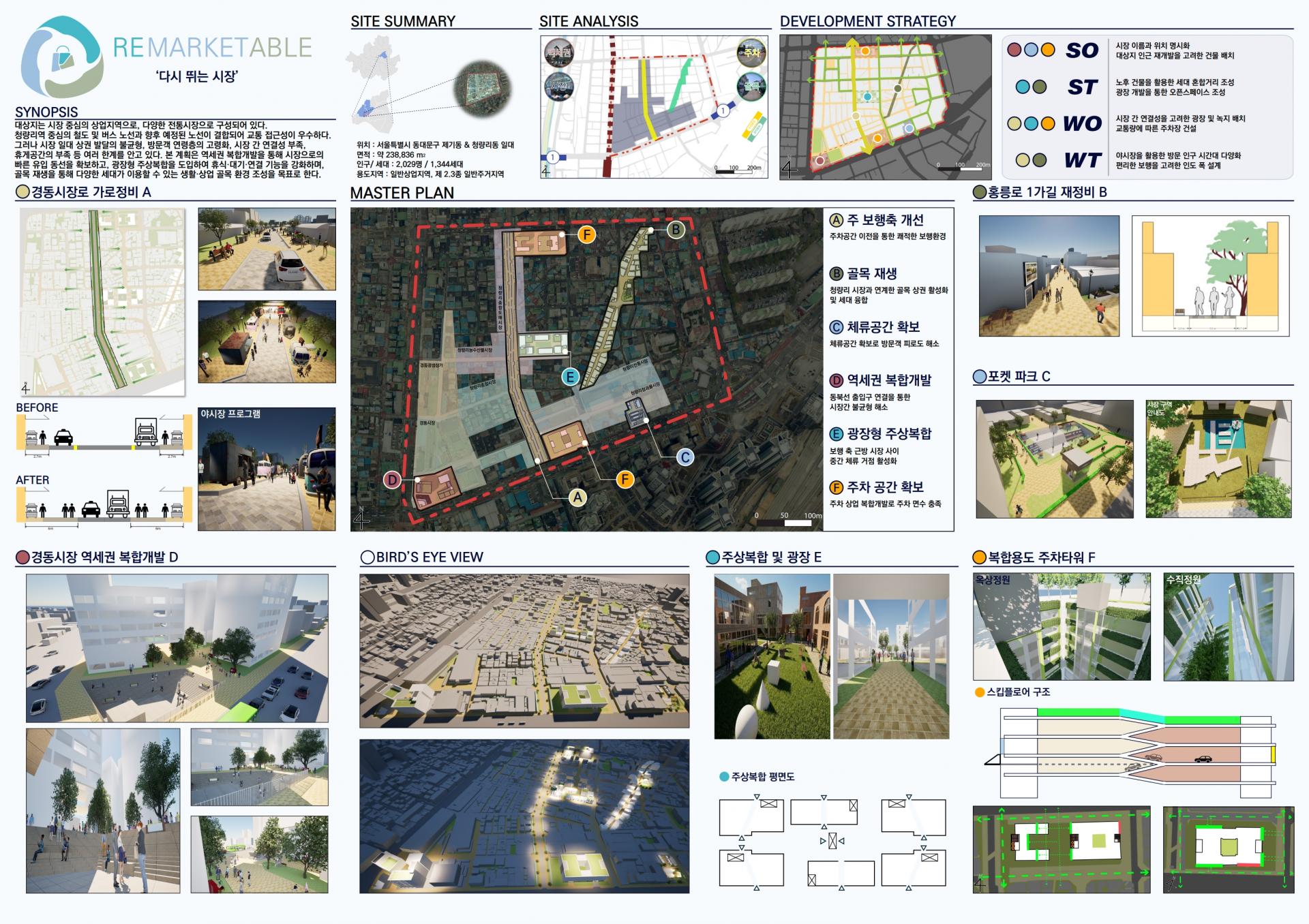
Task: Click the A marker on the master plan map
Action: click(x=577, y=497)
